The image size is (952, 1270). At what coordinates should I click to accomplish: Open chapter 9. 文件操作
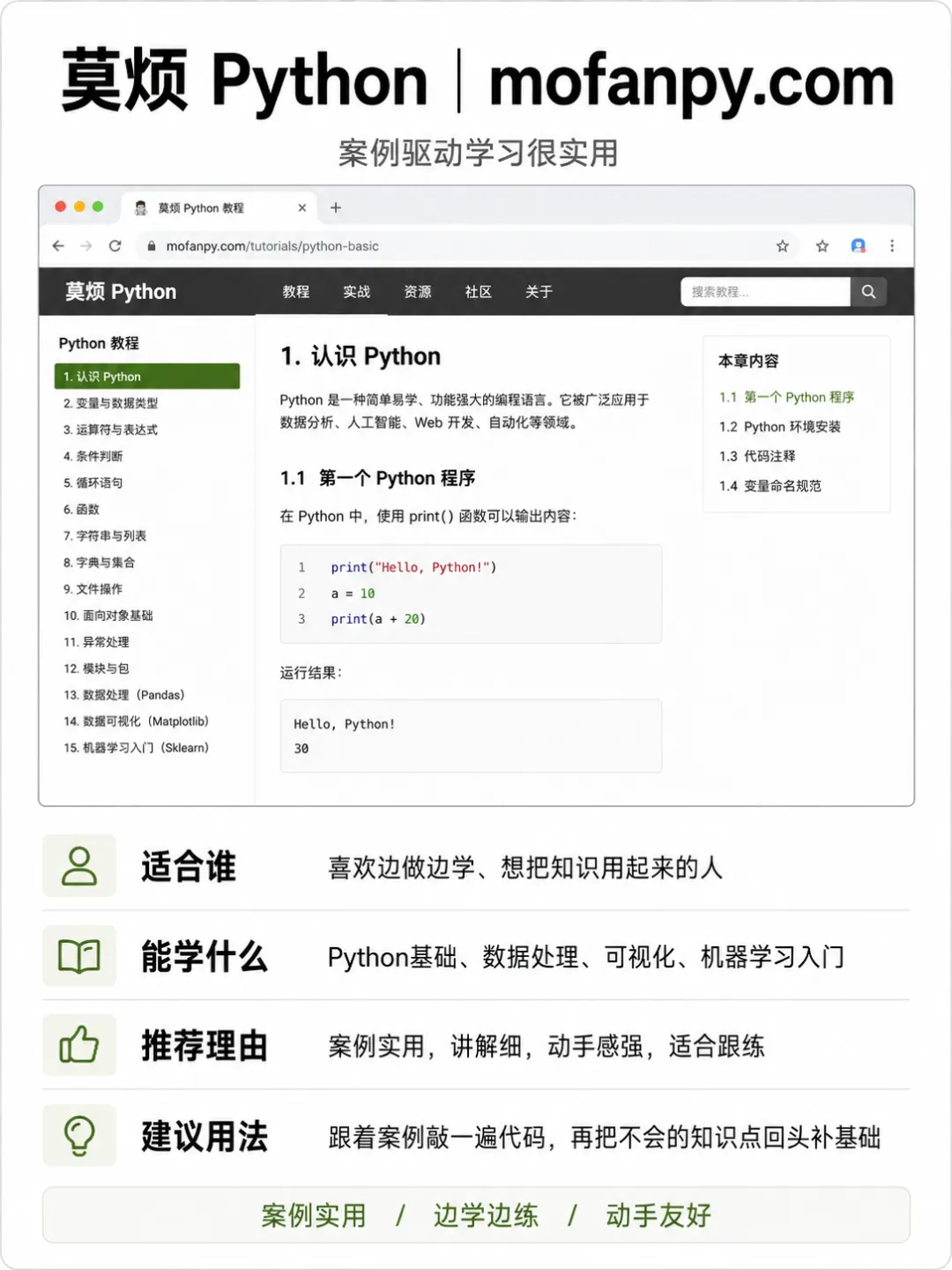pyautogui.click(x=93, y=588)
